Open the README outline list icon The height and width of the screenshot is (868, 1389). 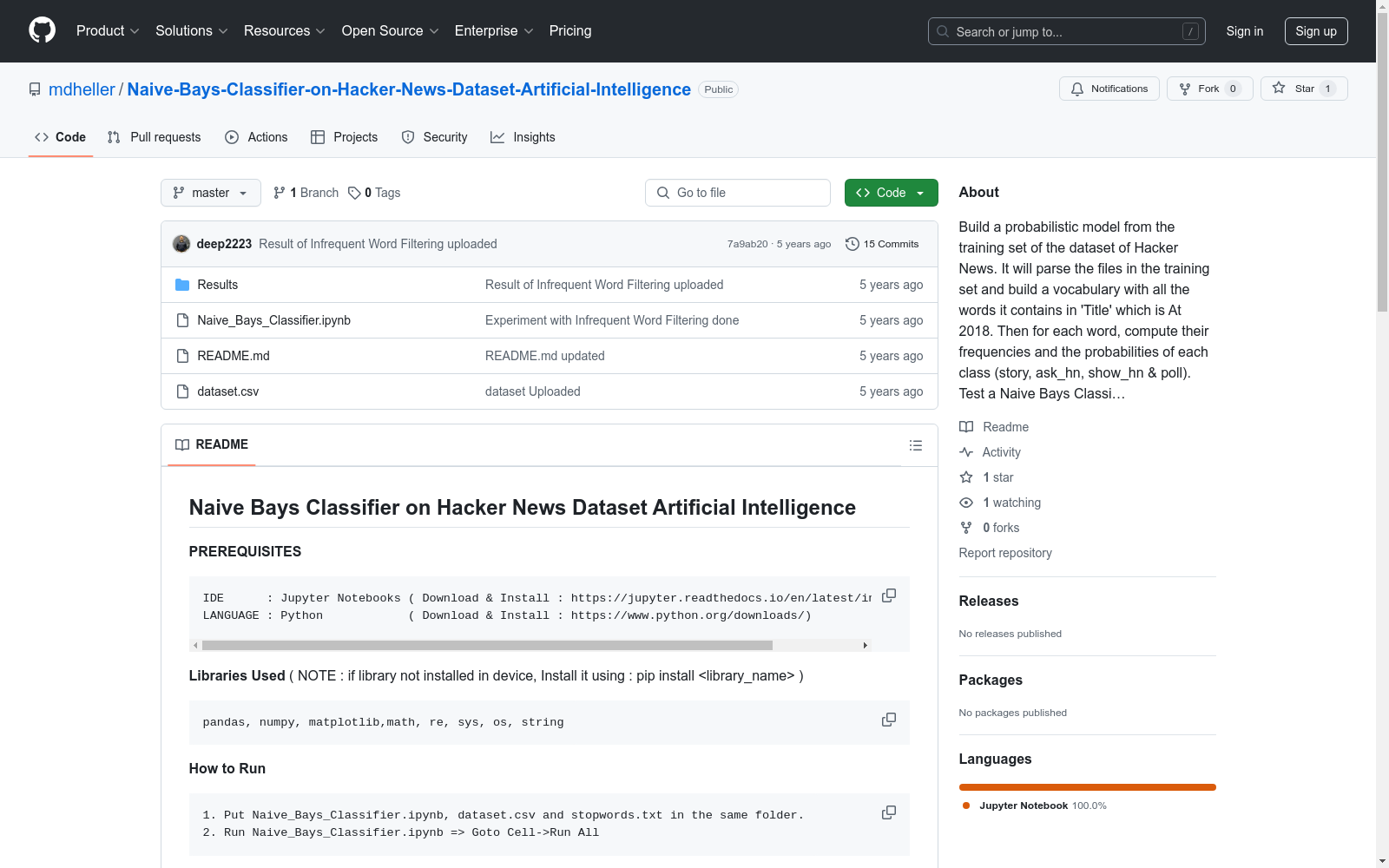coord(916,445)
